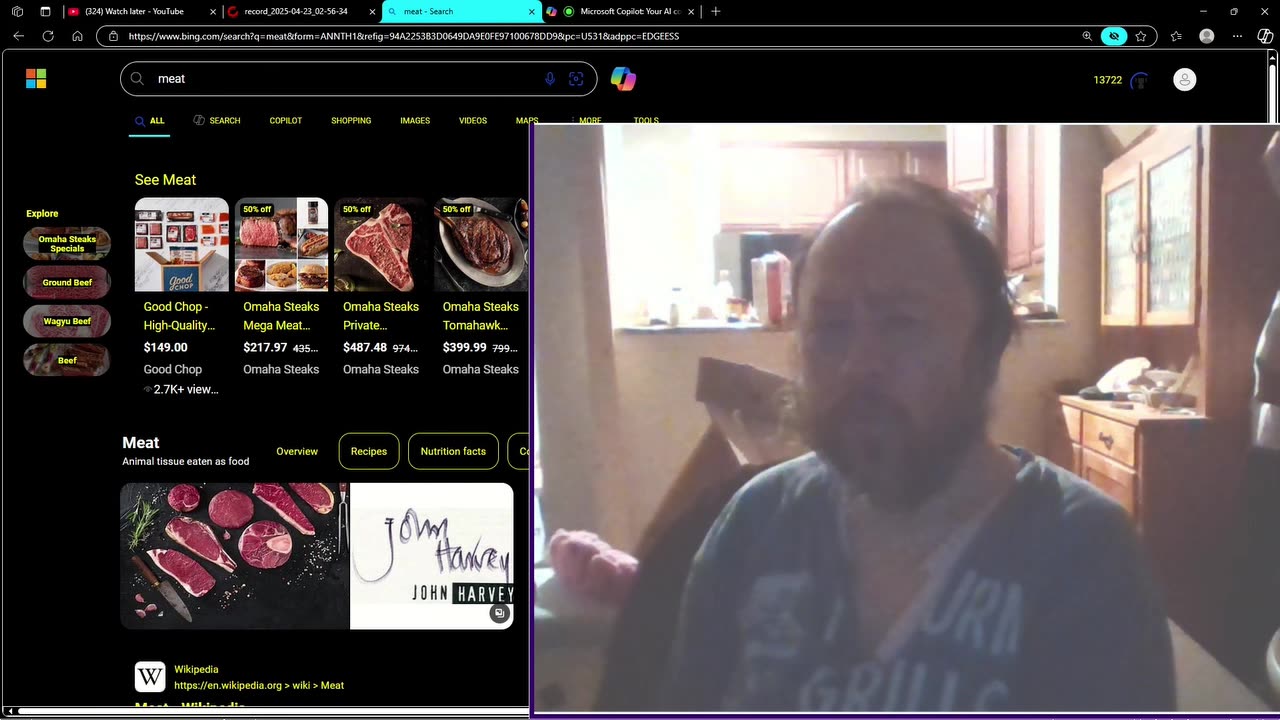
Task: Click the Bing search box with 'meat'
Action: coord(358,79)
